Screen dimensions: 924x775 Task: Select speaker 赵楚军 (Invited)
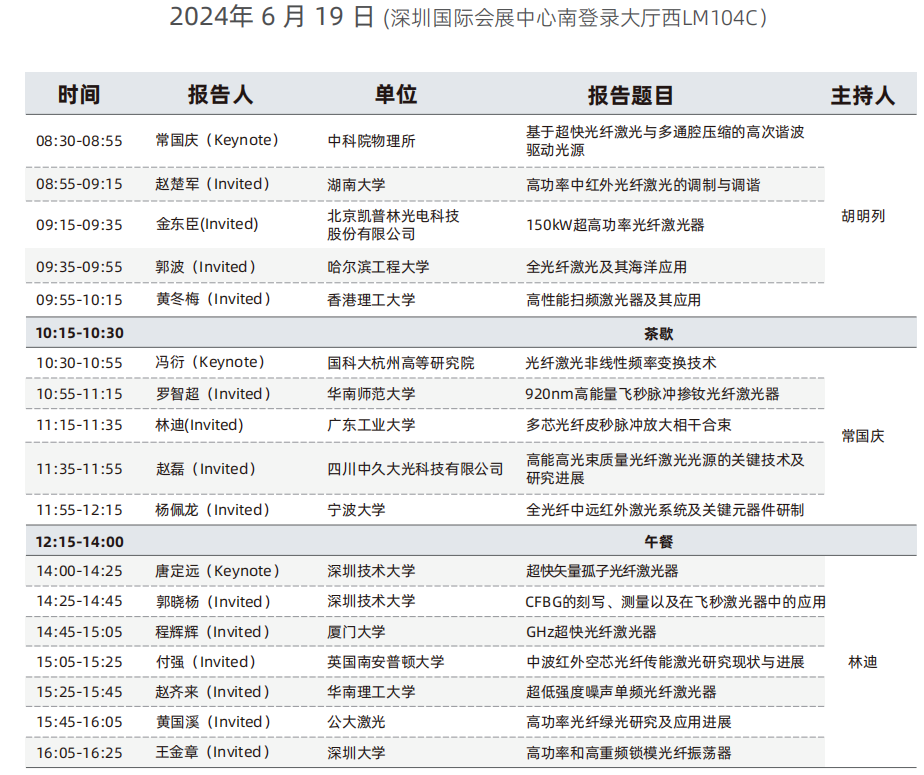pyautogui.click(x=213, y=184)
